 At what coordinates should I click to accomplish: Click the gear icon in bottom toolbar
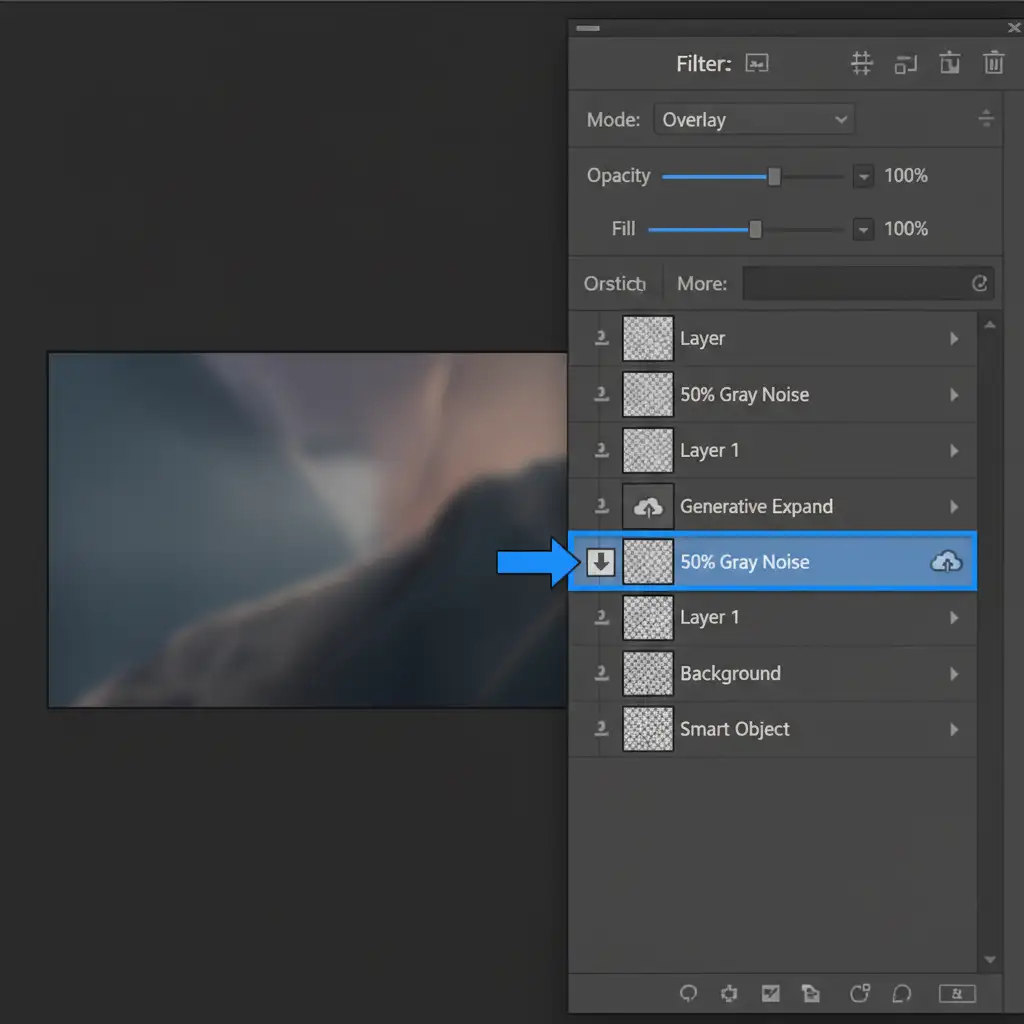[x=729, y=993]
